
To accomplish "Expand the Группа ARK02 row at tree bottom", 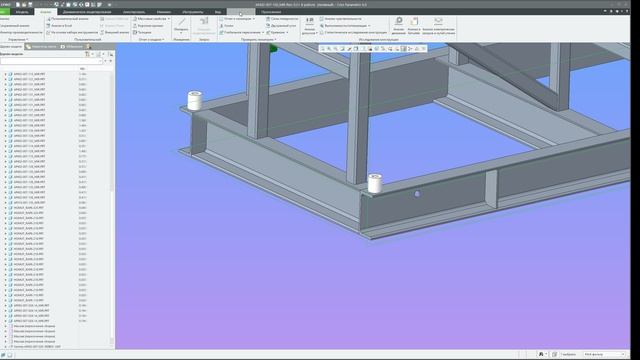I will (x=6, y=347).
